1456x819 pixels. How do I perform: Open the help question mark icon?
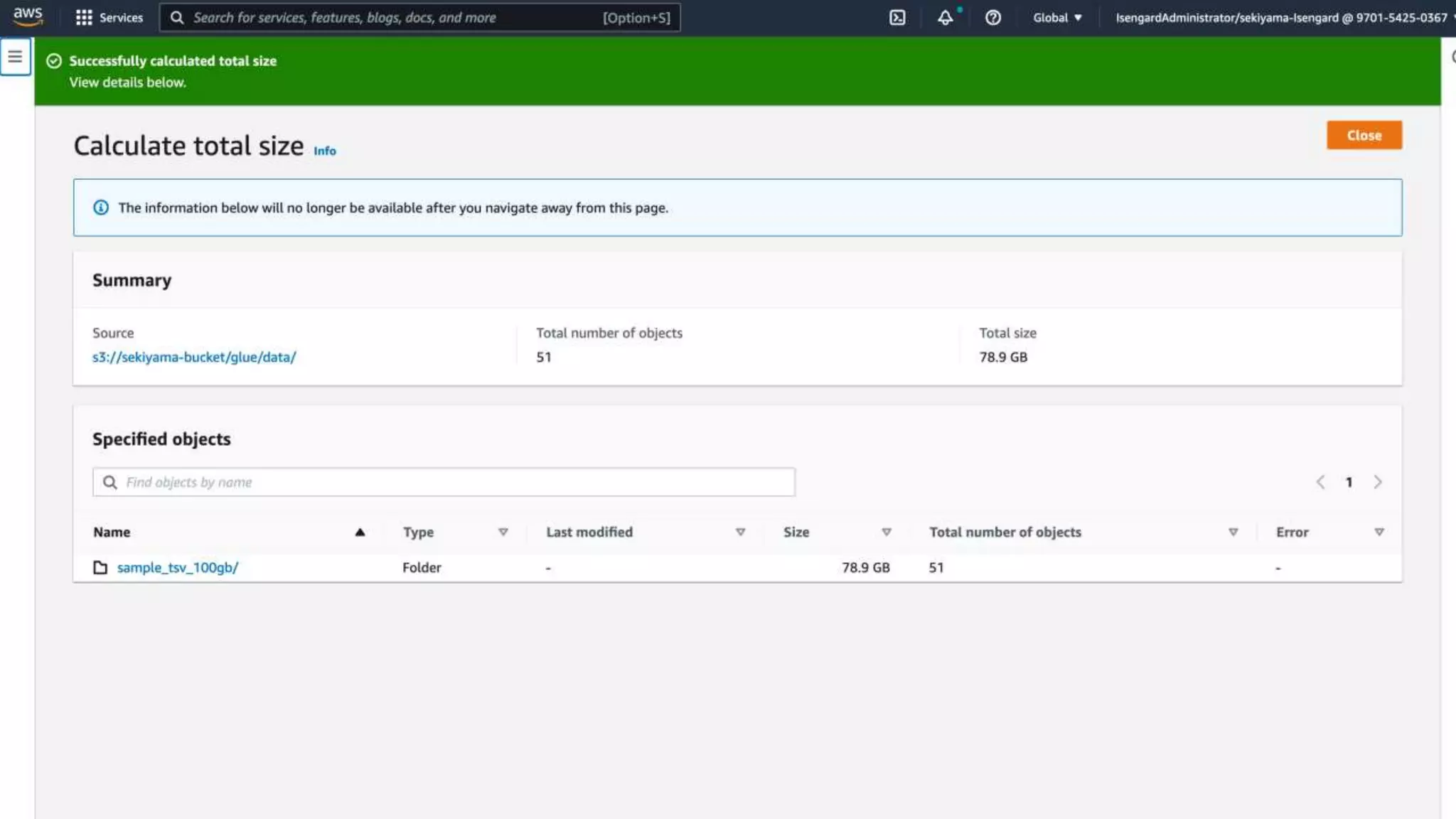pyautogui.click(x=992, y=18)
